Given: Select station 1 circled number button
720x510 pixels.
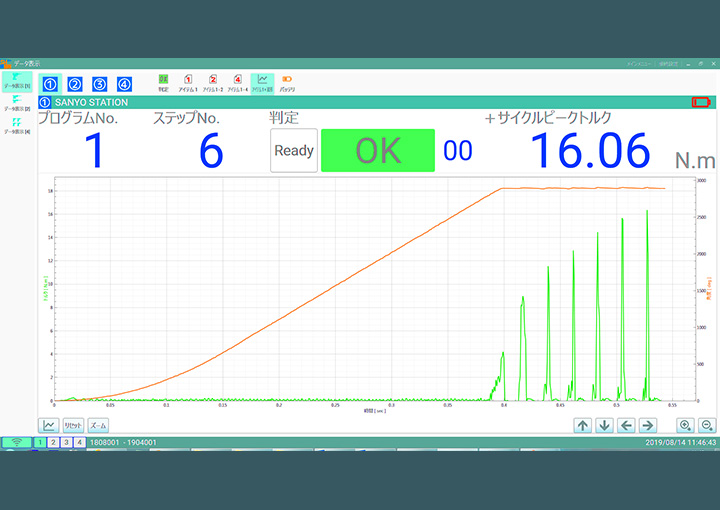Looking at the screenshot, I should click(x=50, y=84).
